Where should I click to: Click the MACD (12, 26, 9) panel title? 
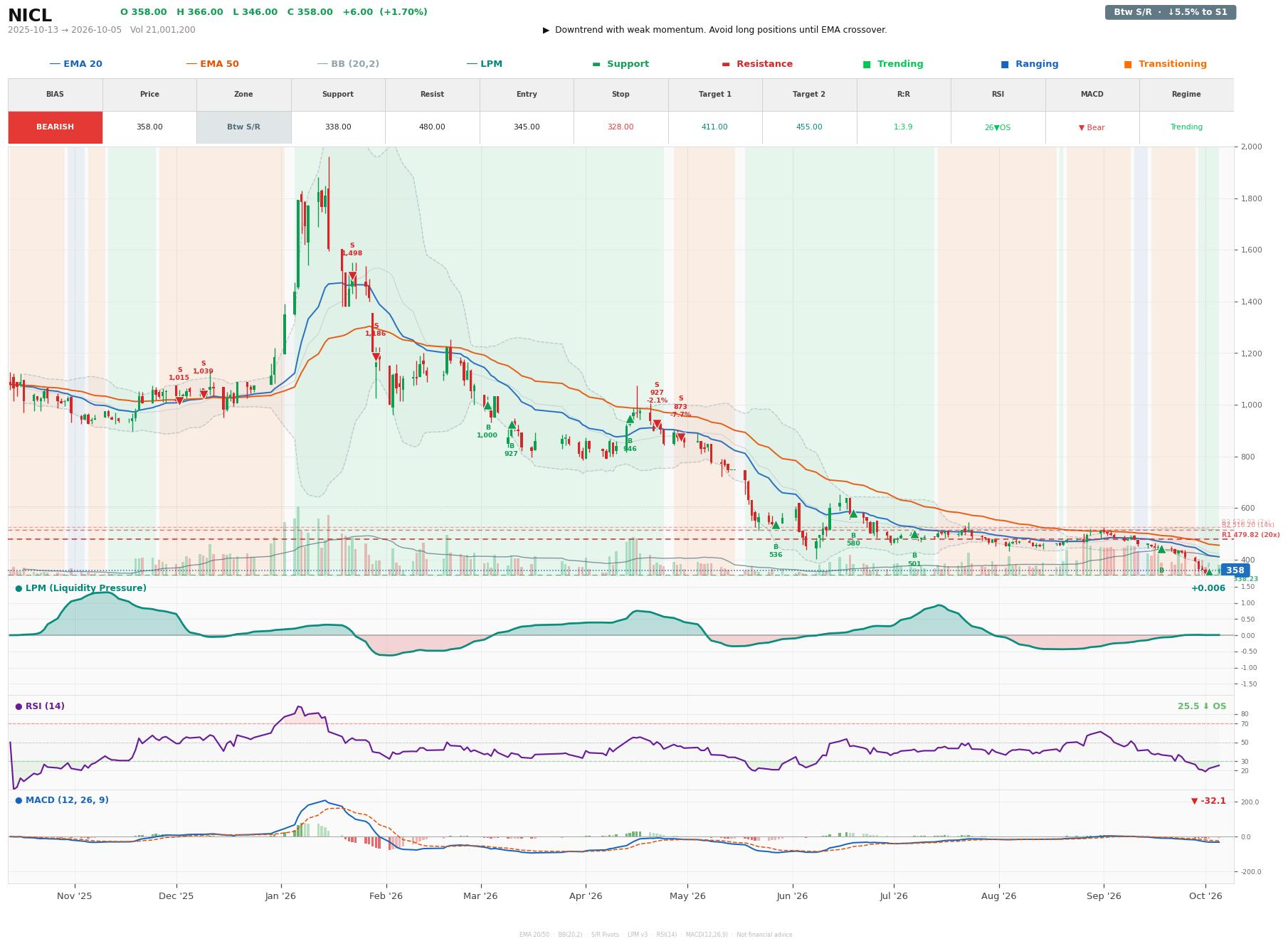coord(62,800)
